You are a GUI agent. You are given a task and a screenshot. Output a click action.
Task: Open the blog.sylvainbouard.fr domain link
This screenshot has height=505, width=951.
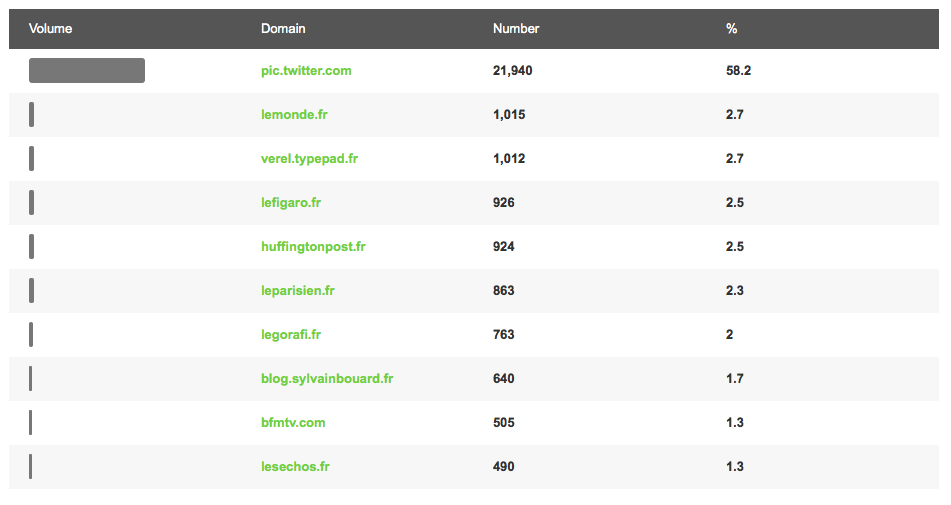[327, 379]
